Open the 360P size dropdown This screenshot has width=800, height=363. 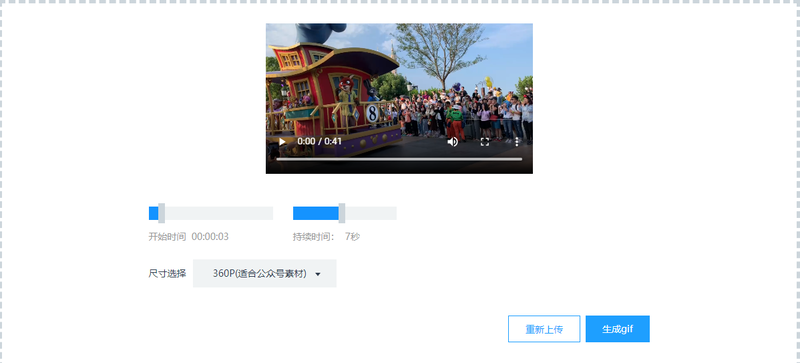click(x=264, y=274)
